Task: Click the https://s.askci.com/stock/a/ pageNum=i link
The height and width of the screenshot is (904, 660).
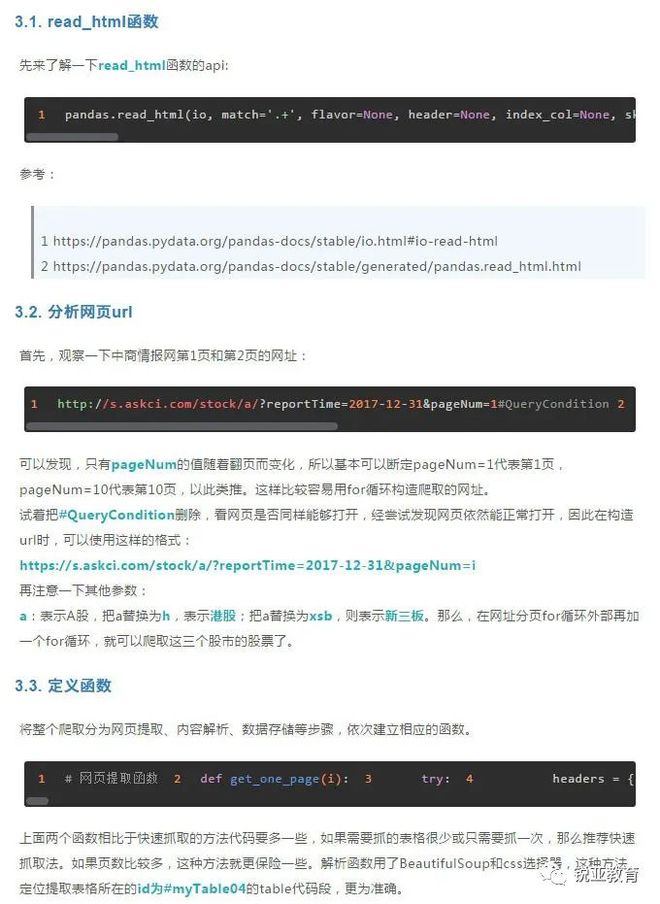Action: (x=248, y=565)
